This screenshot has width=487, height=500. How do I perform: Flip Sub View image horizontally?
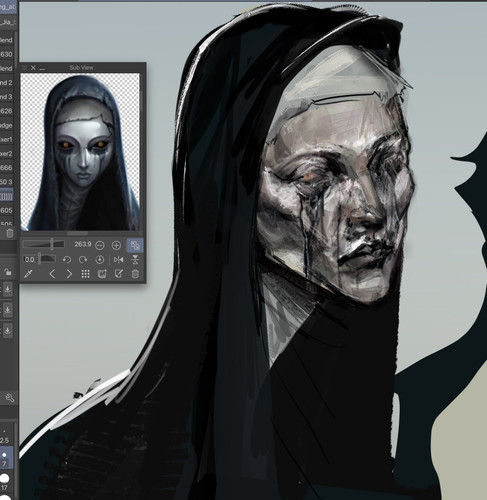[118, 260]
